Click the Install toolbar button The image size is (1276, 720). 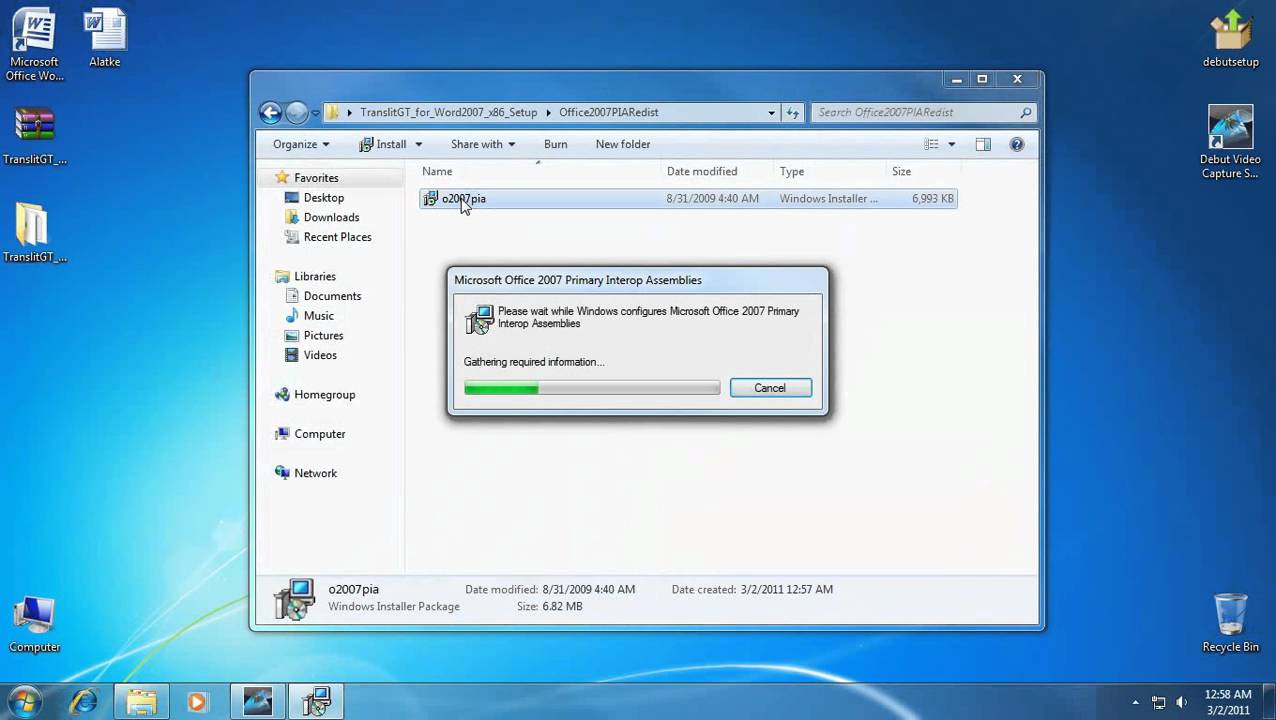click(x=382, y=144)
